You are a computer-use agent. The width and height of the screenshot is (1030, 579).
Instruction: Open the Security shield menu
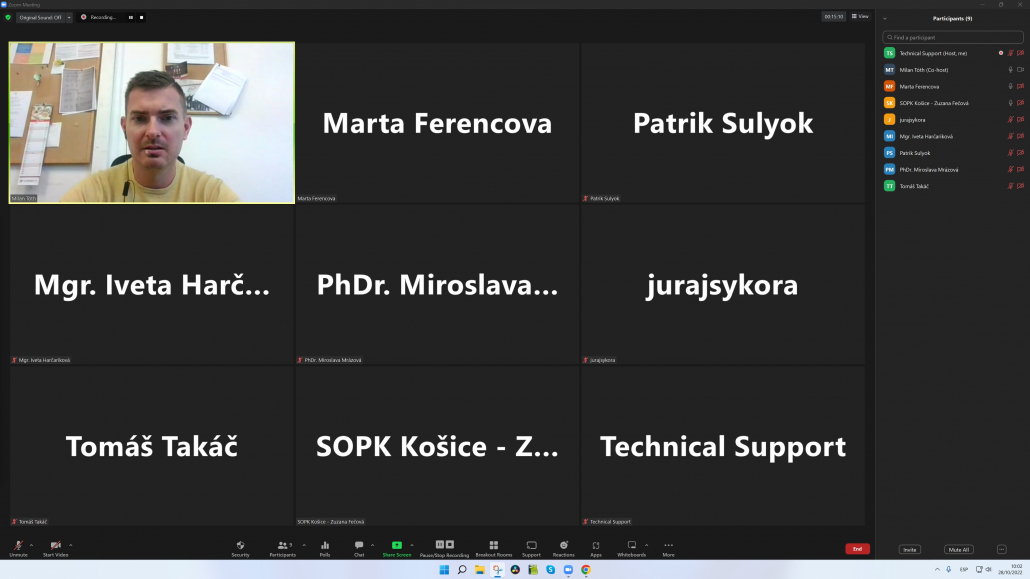pyautogui.click(x=240, y=546)
